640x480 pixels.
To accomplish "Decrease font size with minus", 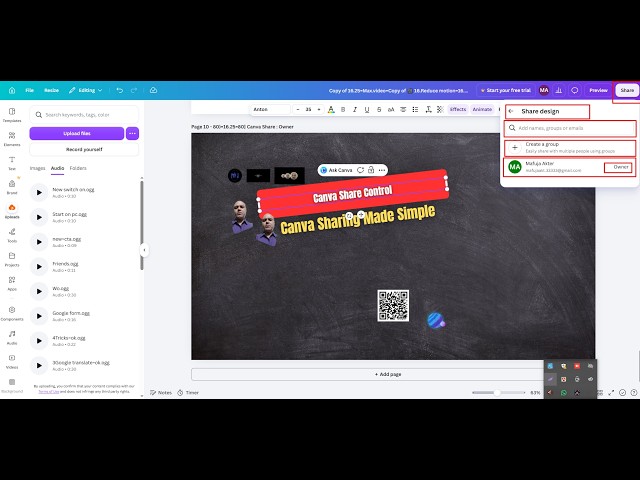I will coord(298,109).
